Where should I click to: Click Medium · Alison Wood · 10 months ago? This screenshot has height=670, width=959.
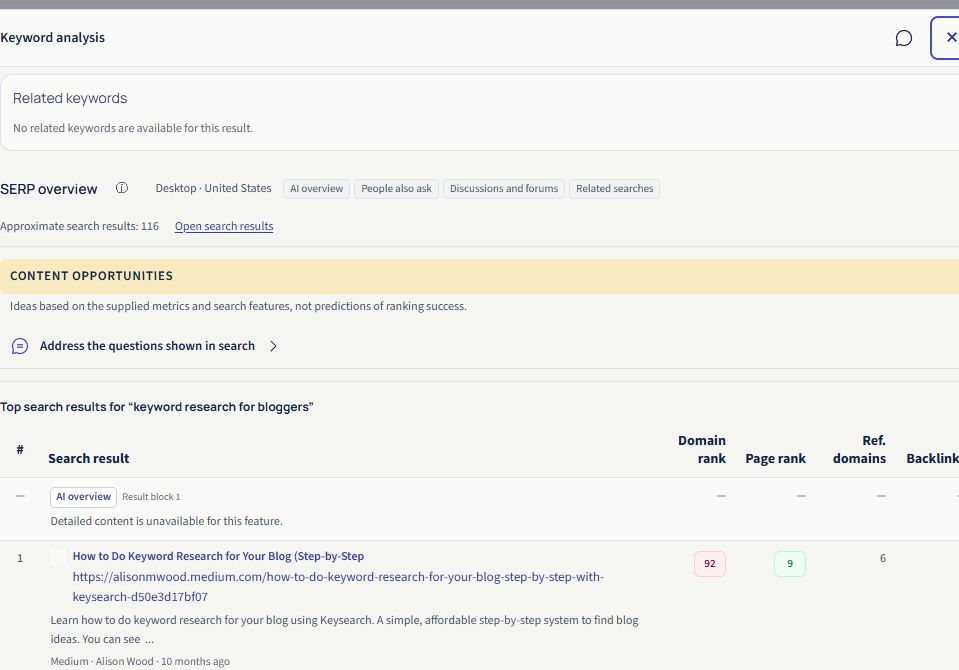coord(140,661)
